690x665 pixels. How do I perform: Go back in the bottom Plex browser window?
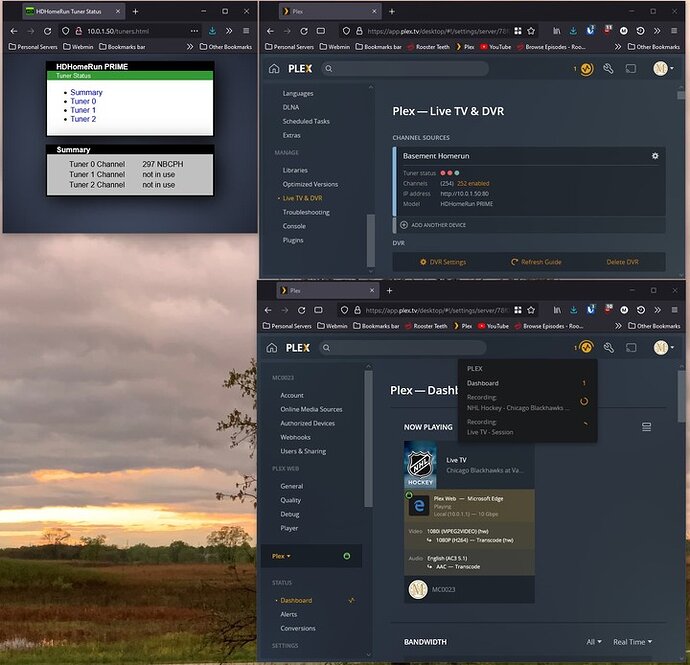(x=268, y=310)
